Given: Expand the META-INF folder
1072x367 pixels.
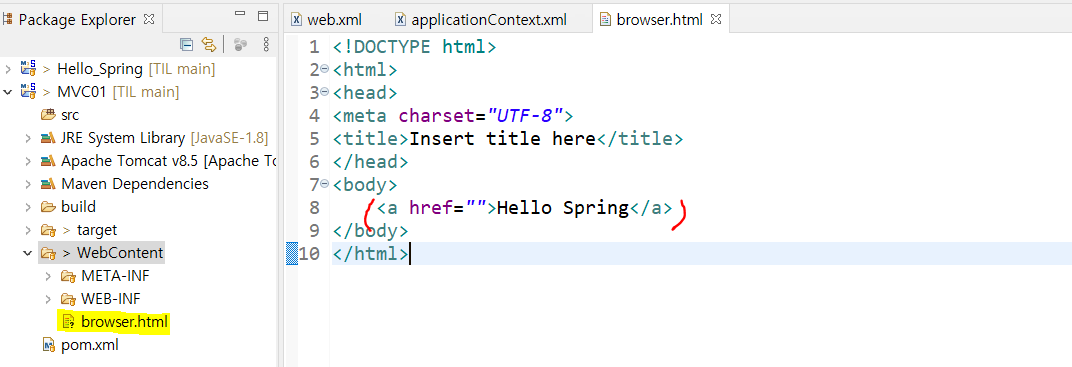Looking at the screenshot, I should 48,276.
